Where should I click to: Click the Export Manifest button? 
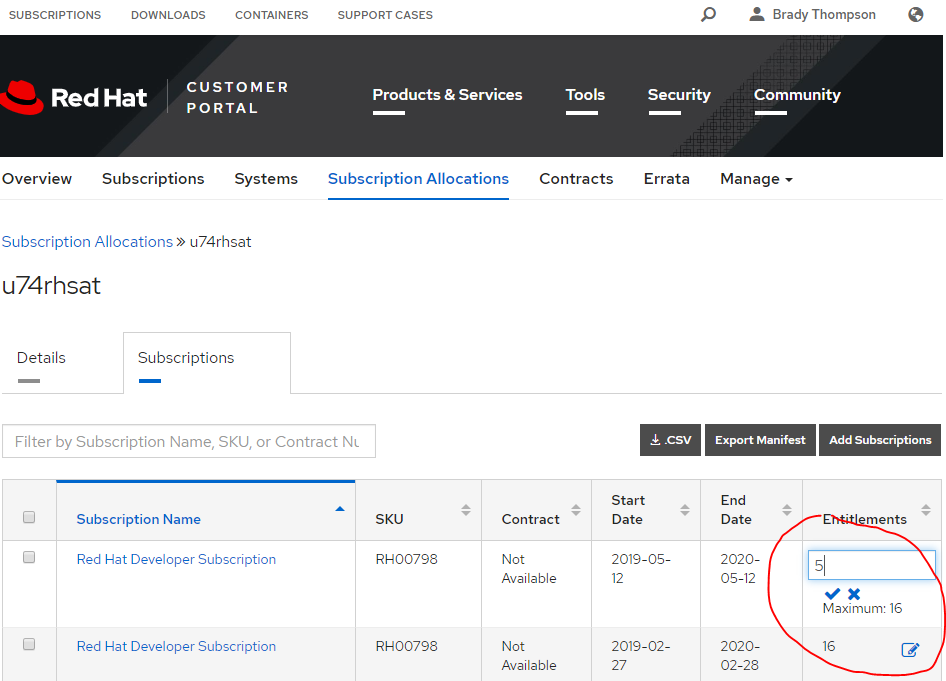pyautogui.click(x=760, y=440)
